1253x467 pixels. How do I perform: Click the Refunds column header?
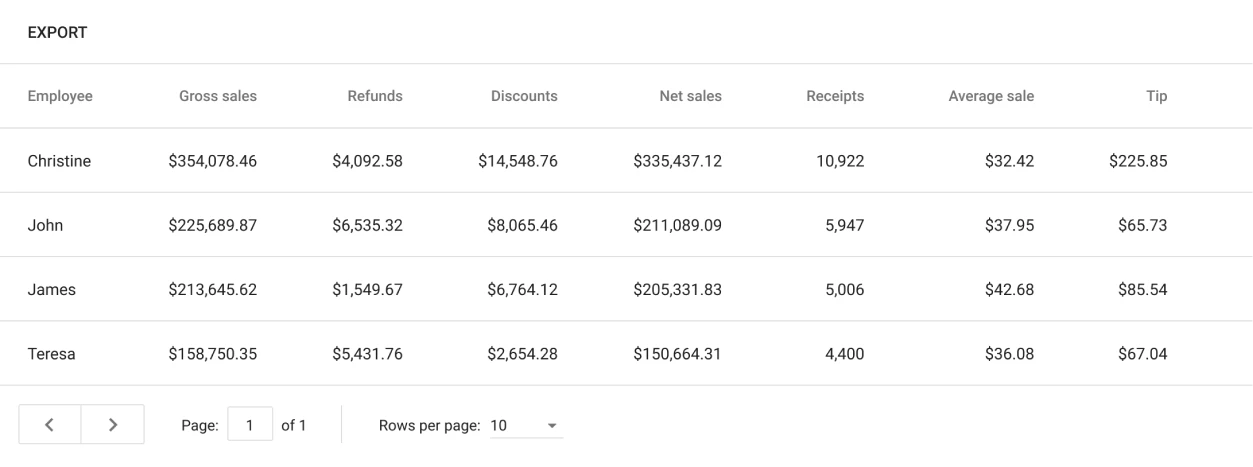pyautogui.click(x=374, y=97)
